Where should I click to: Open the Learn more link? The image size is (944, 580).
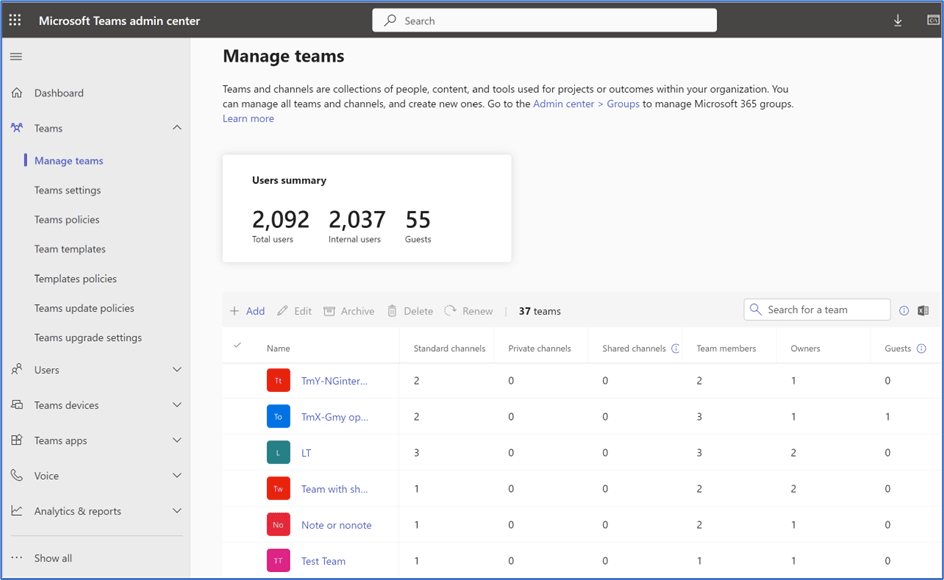click(247, 118)
